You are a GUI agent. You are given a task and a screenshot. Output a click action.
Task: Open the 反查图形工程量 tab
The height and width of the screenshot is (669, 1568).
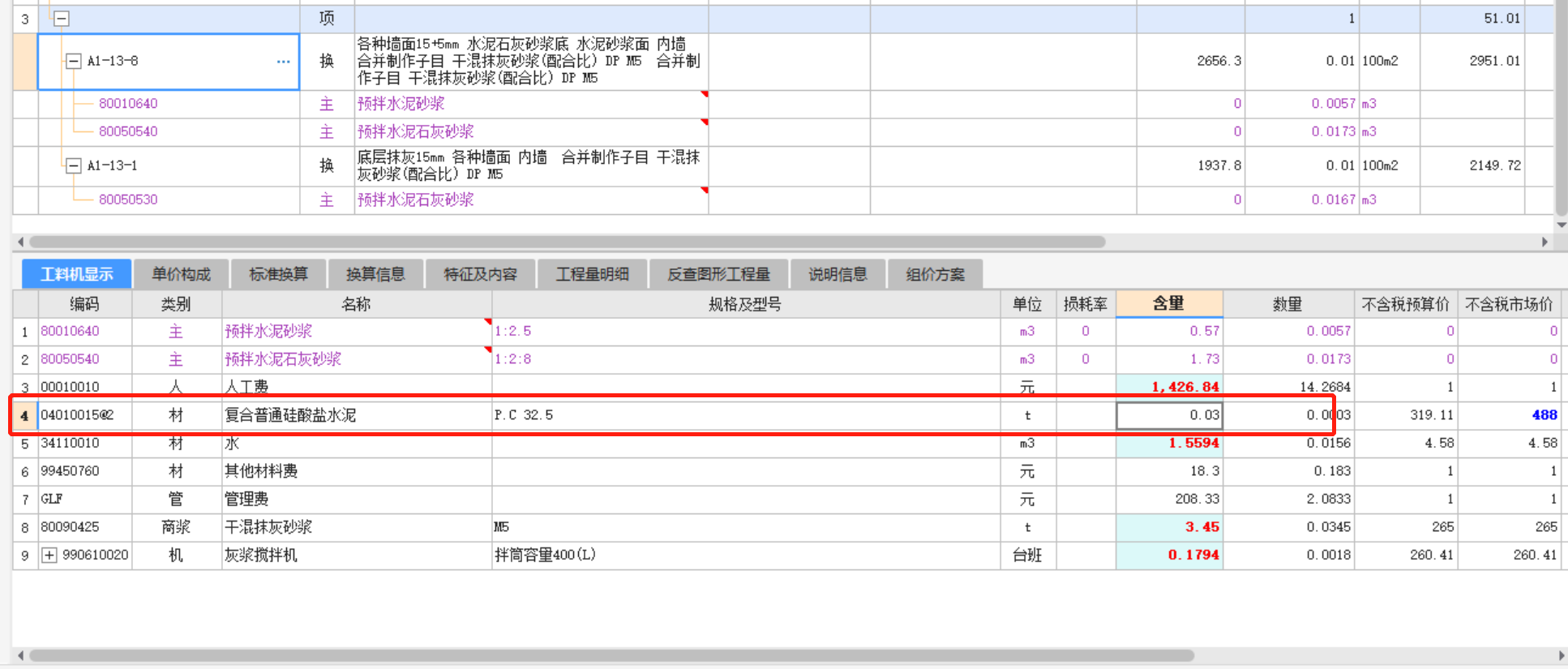click(718, 274)
